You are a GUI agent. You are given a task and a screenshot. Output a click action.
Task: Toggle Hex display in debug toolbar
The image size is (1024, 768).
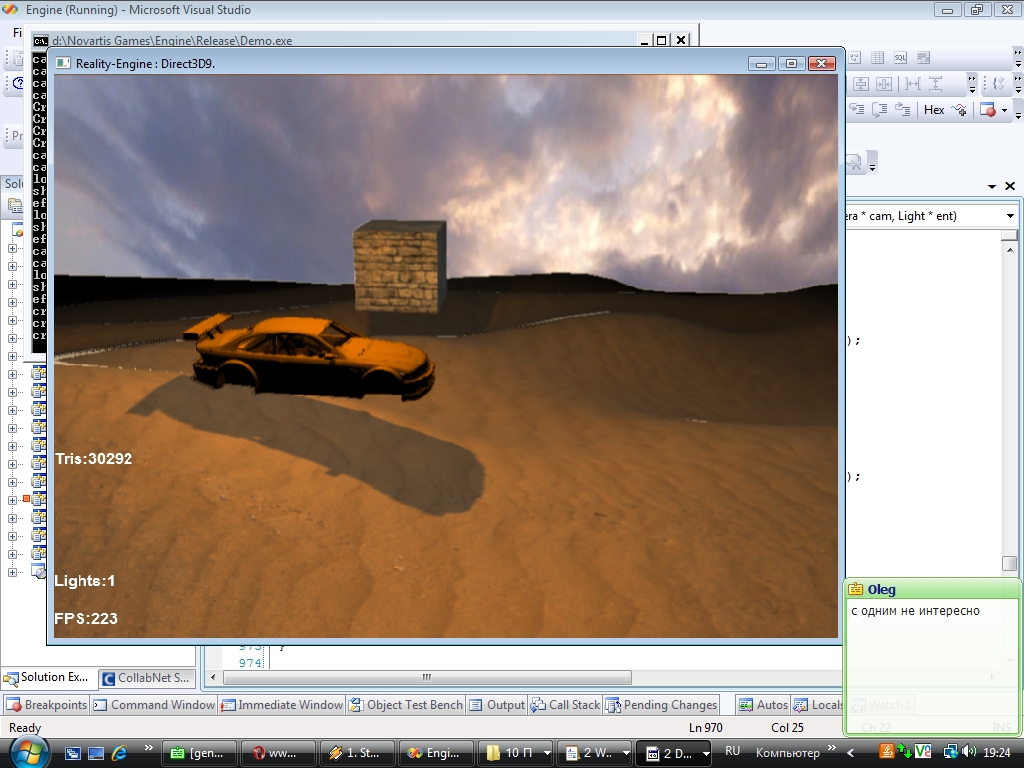pyautogui.click(x=934, y=110)
